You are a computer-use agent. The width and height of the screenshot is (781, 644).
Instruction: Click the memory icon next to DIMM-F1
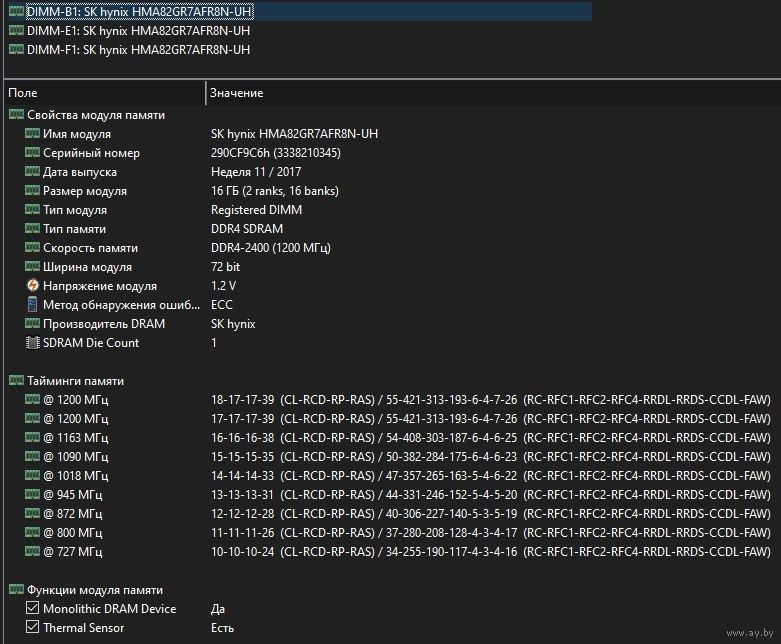(16, 49)
